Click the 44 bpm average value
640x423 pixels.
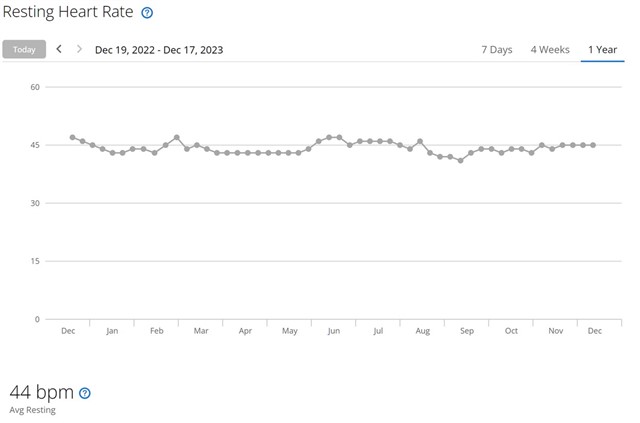pos(41,391)
